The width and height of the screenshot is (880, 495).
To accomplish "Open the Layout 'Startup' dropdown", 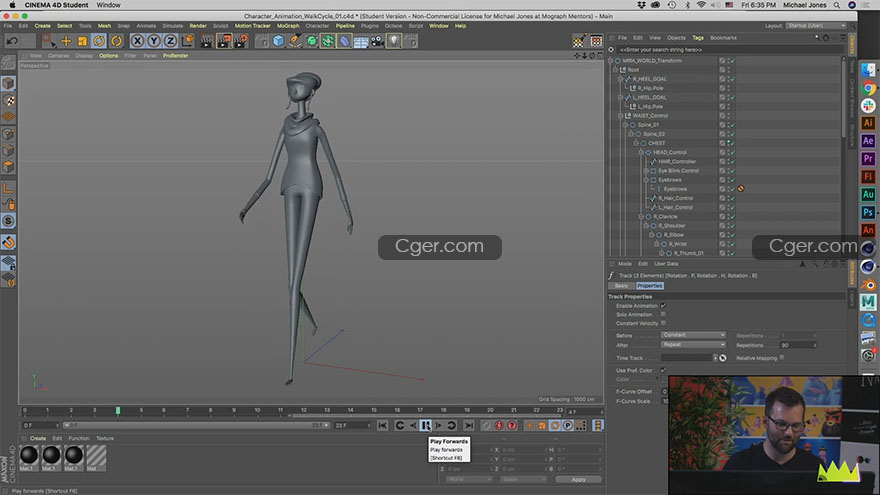I will click(815, 26).
